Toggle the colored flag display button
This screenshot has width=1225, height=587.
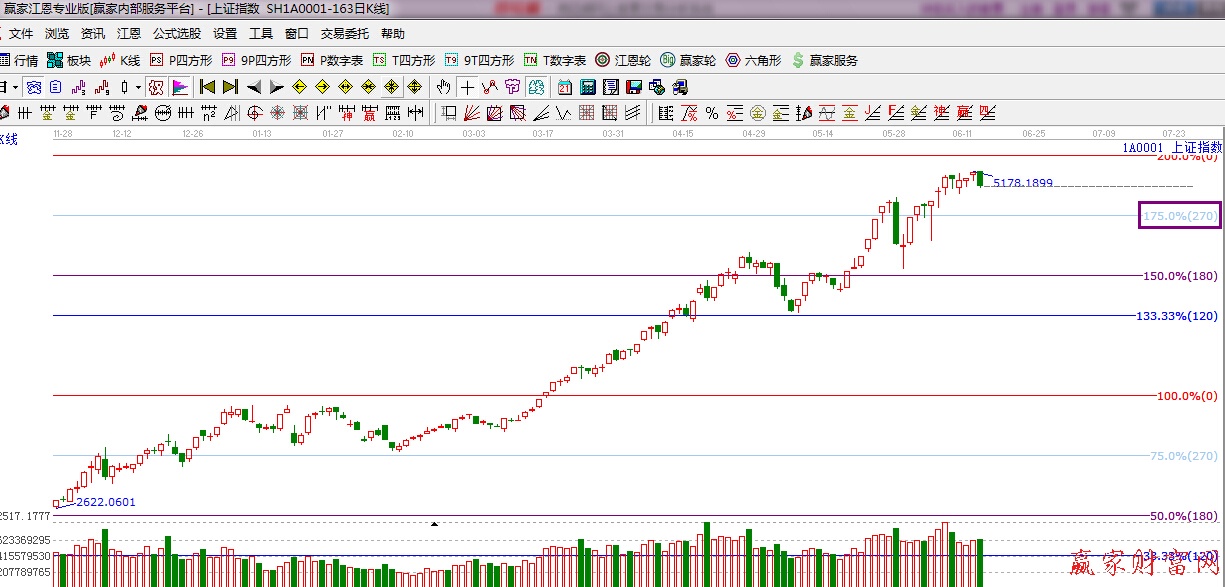coord(180,87)
